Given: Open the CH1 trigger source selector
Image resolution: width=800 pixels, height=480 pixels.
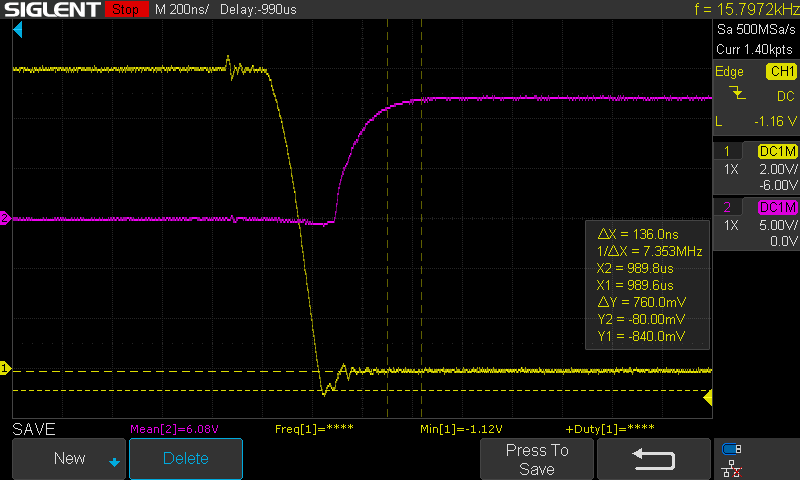Looking at the screenshot, I should [780, 72].
